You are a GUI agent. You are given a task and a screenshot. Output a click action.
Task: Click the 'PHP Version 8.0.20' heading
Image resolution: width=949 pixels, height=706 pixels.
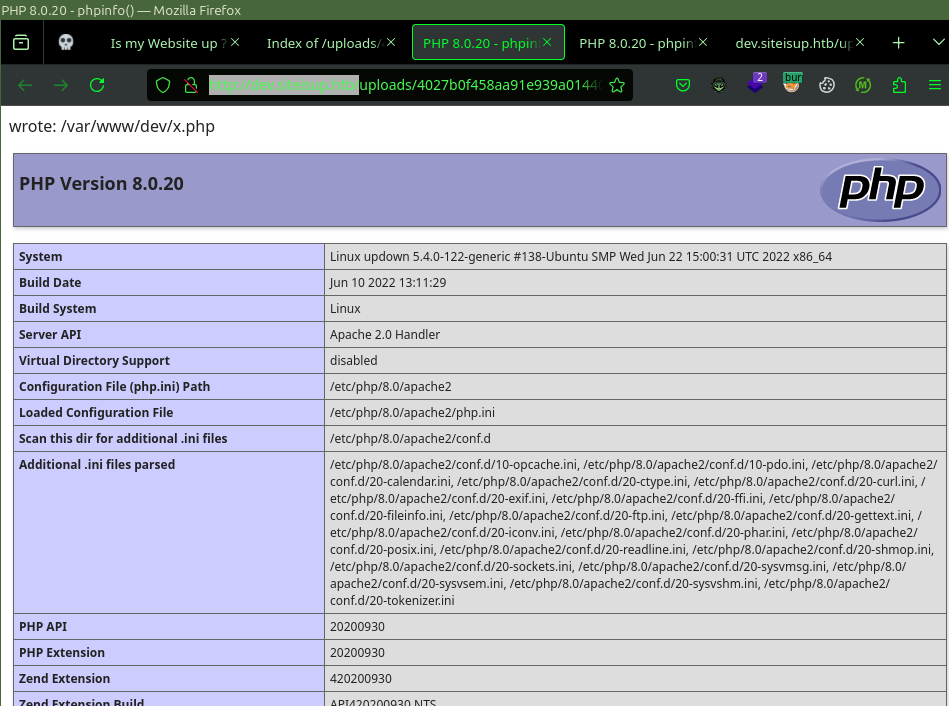coord(101,183)
